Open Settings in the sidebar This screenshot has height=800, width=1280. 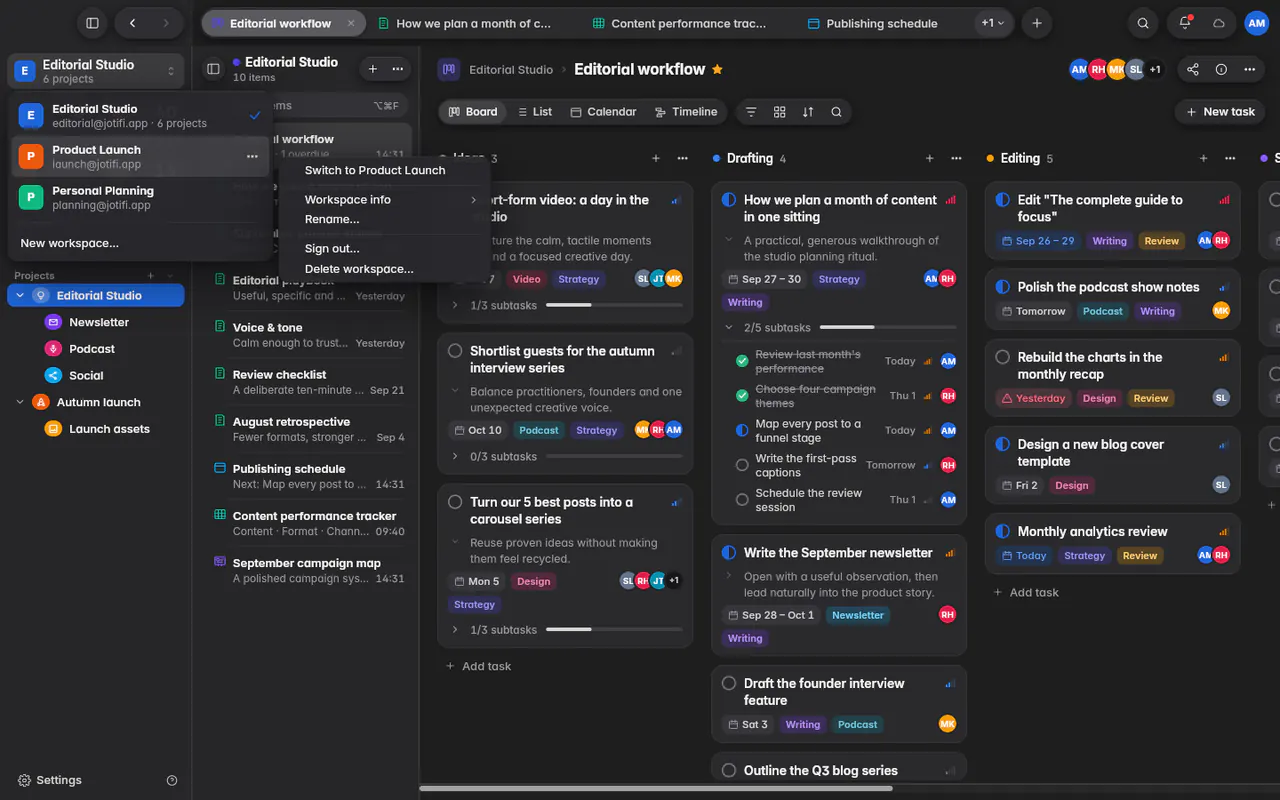tap(50, 780)
